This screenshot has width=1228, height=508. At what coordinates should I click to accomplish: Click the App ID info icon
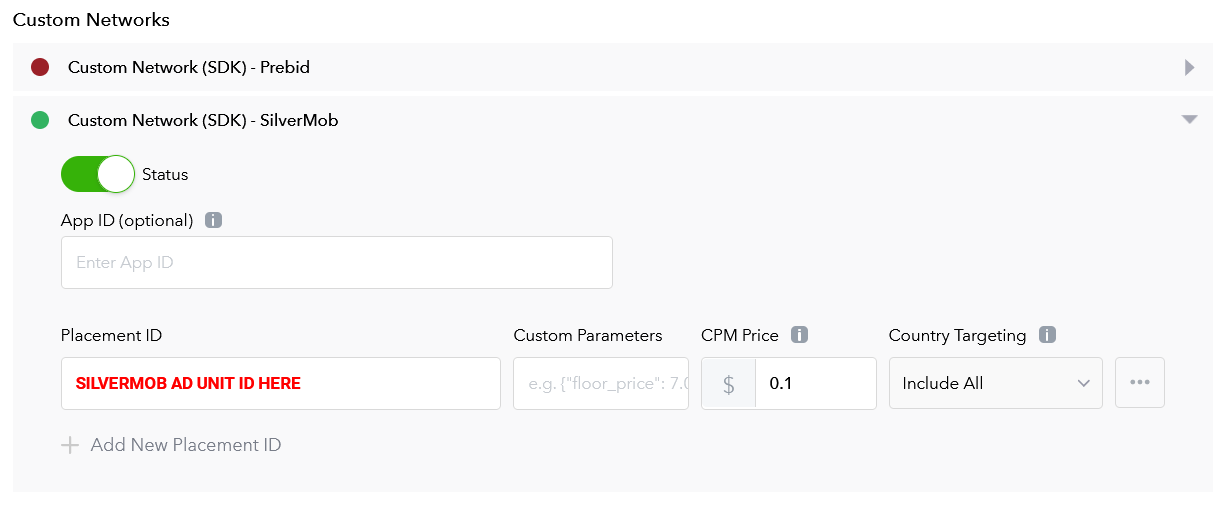pyautogui.click(x=213, y=221)
